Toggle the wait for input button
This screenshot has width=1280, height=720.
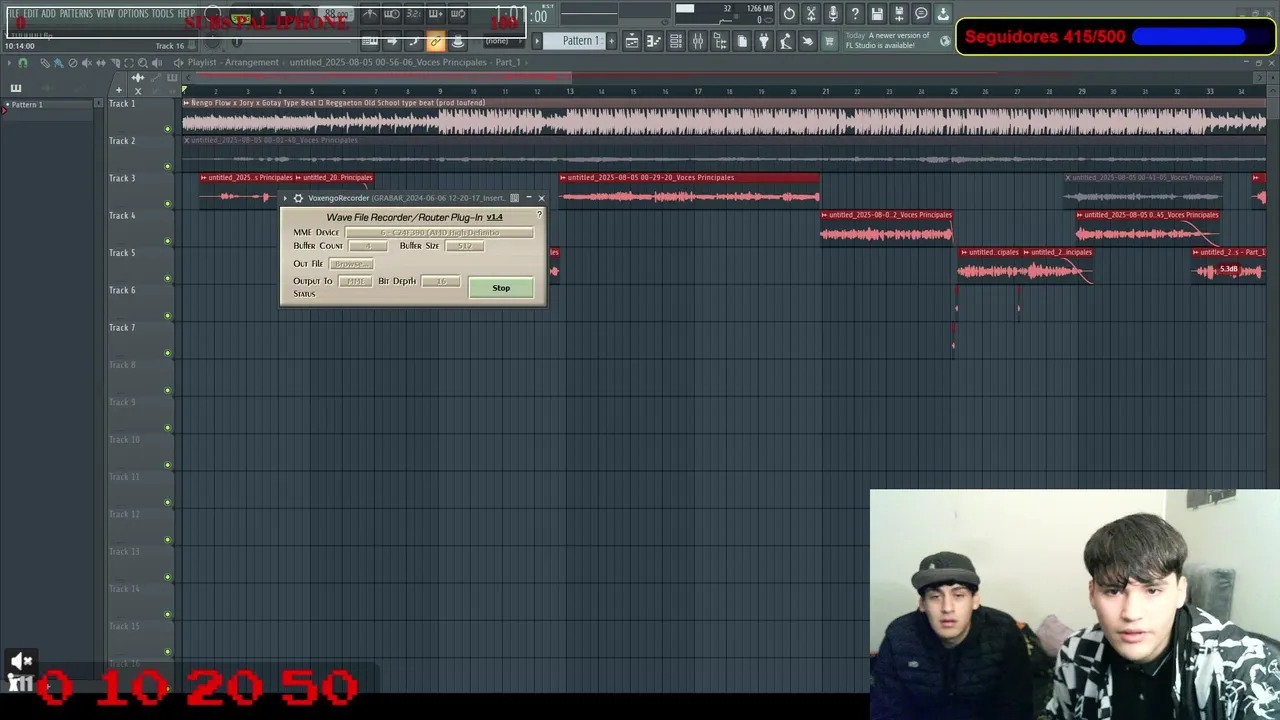click(392, 14)
